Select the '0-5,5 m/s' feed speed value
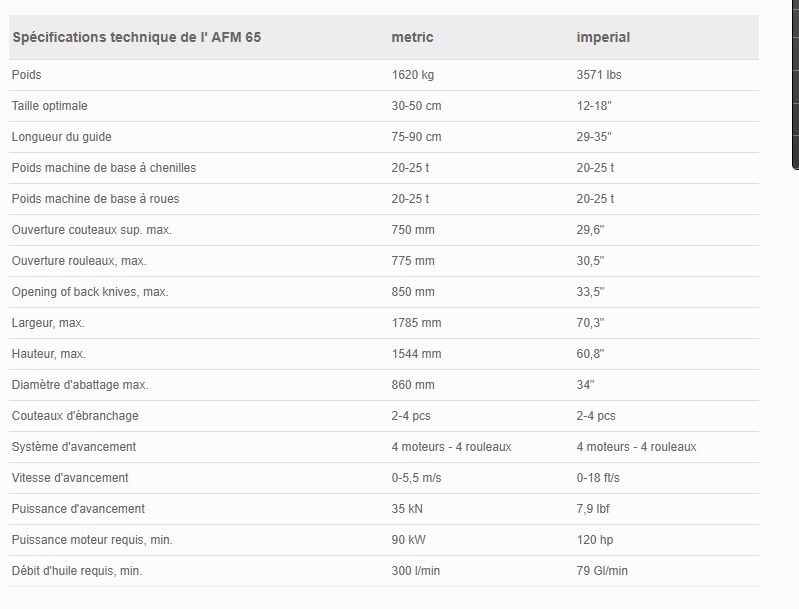This screenshot has width=799, height=609. [416, 478]
